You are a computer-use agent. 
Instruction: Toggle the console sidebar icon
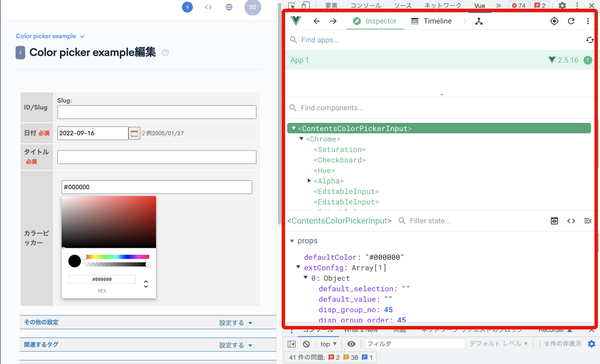tap(292, 344)
